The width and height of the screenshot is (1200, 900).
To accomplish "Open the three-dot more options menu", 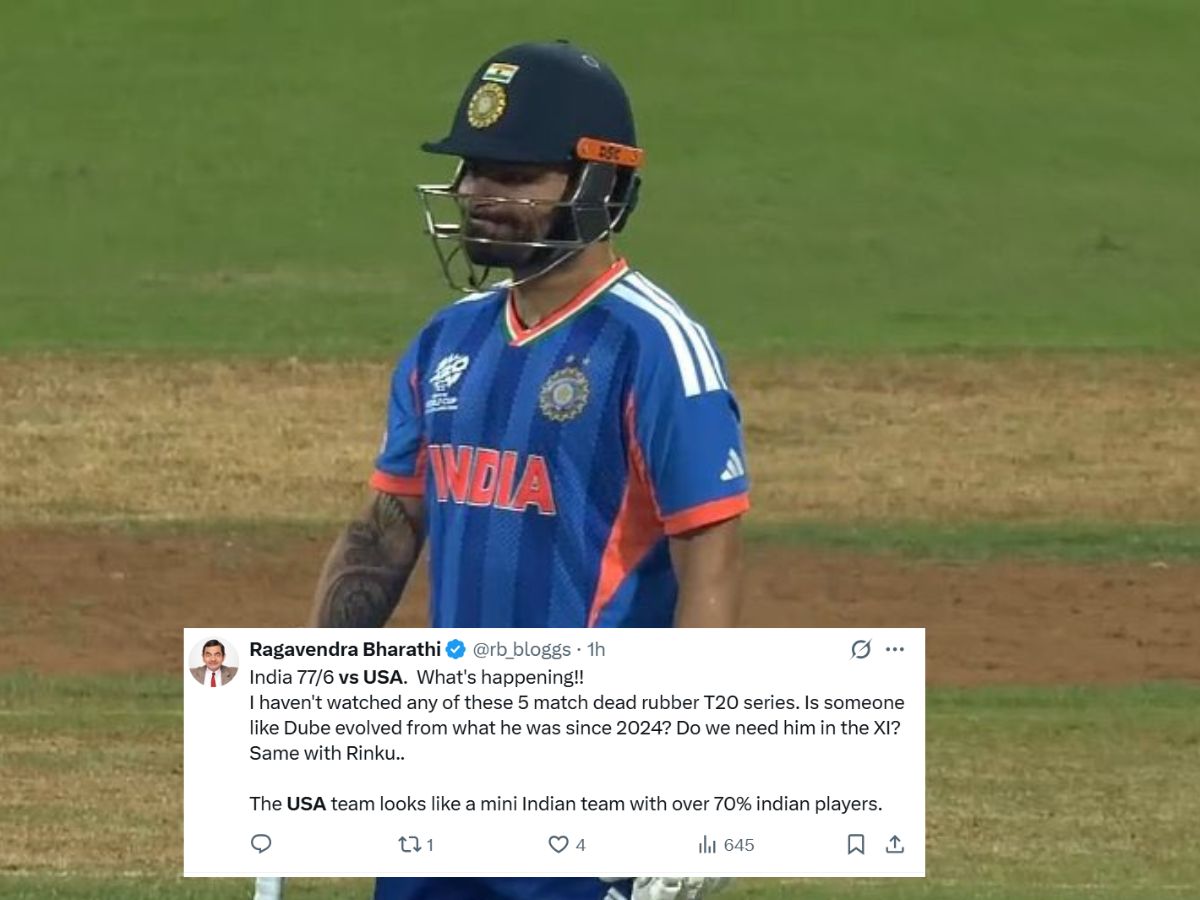I will (x=895, y=649).
